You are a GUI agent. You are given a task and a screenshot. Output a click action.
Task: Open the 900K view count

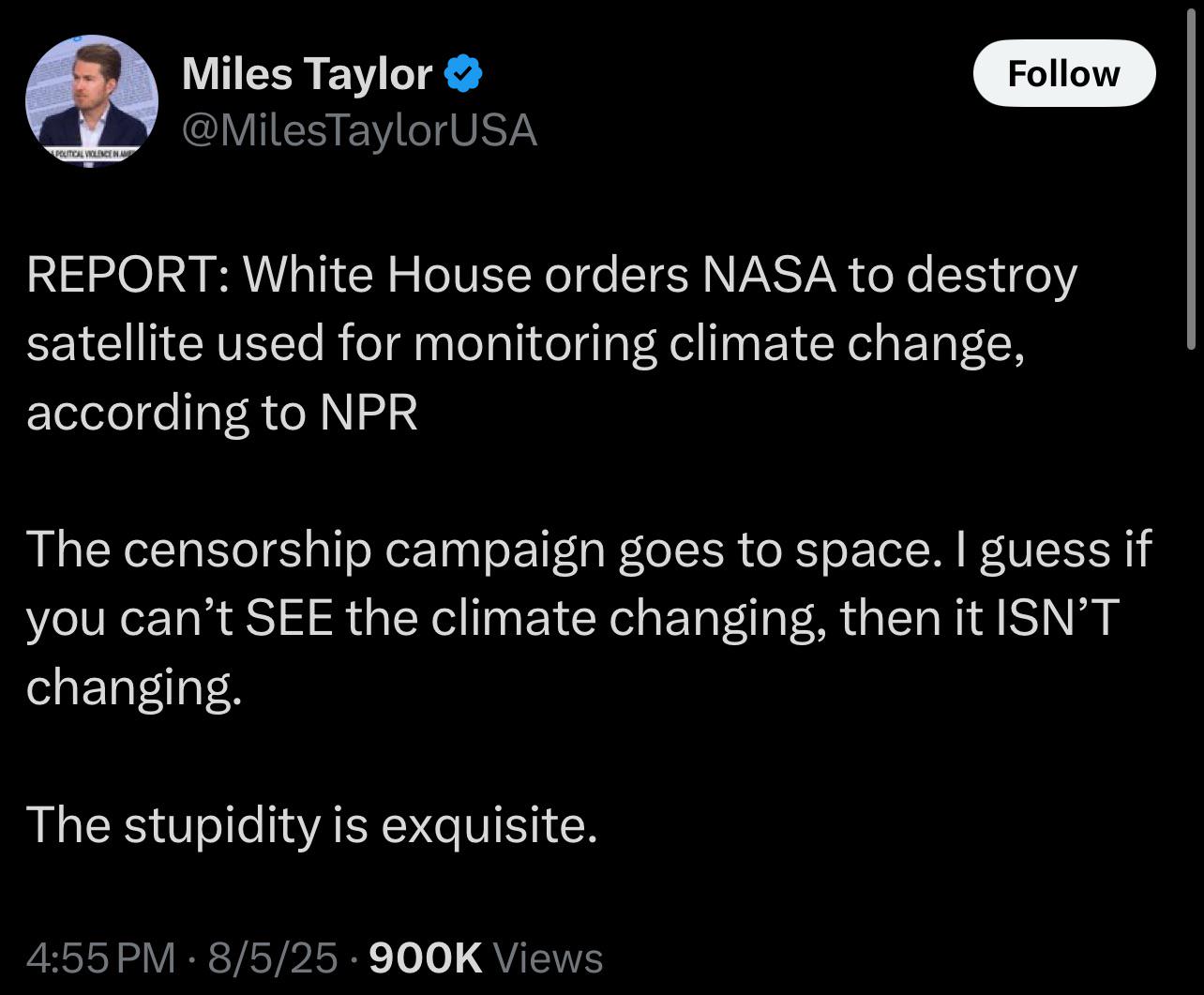(427, 957)
